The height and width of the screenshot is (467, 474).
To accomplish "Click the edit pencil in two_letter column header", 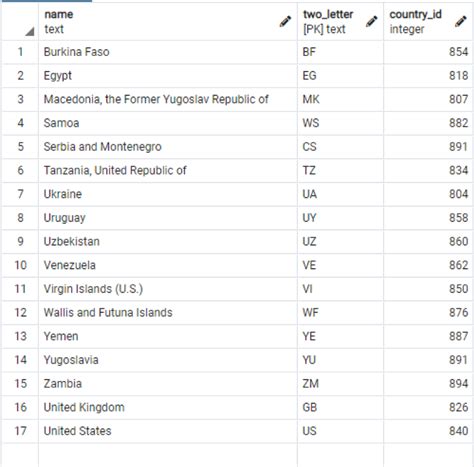I will click(372, 22).
